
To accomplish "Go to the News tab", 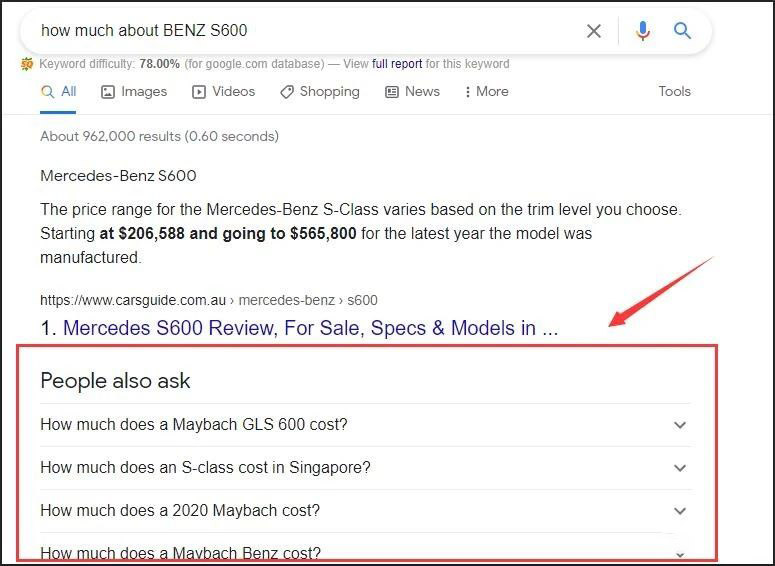I will (x=412, y=91).
